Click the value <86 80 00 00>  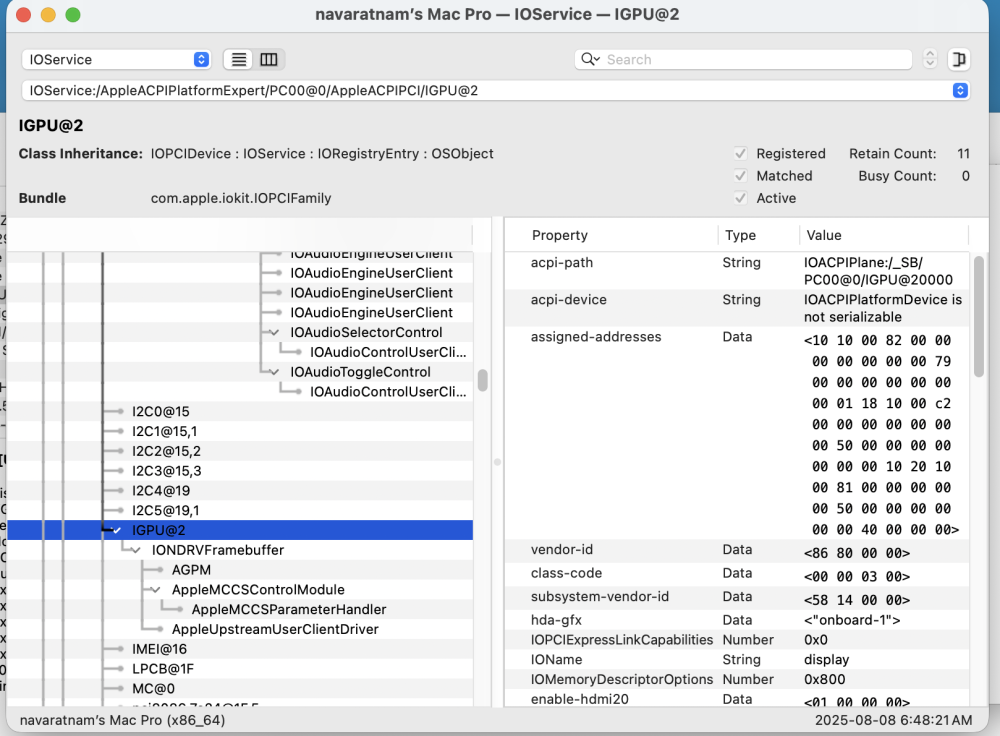(x=857, y=553)
